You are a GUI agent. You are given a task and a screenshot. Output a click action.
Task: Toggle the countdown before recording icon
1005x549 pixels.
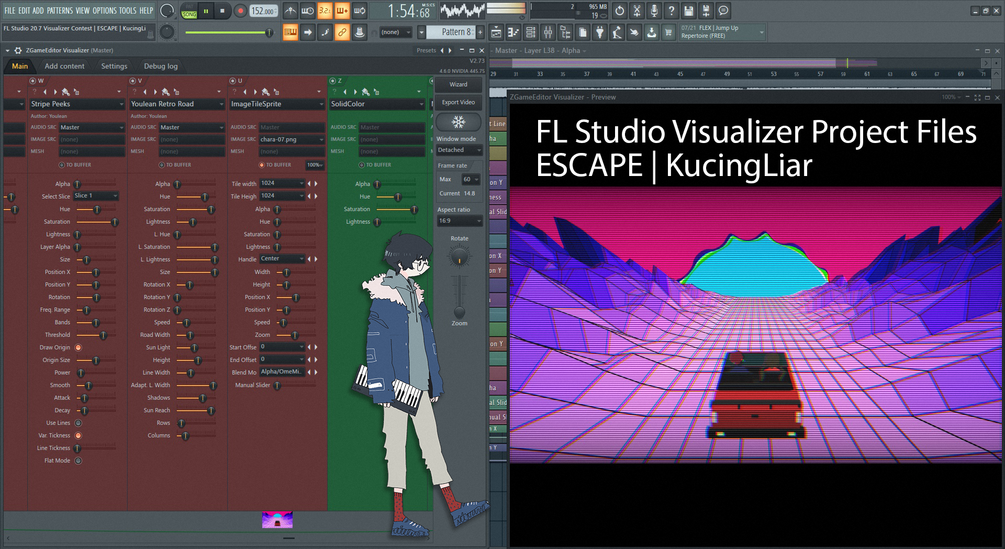coord(324,11)
